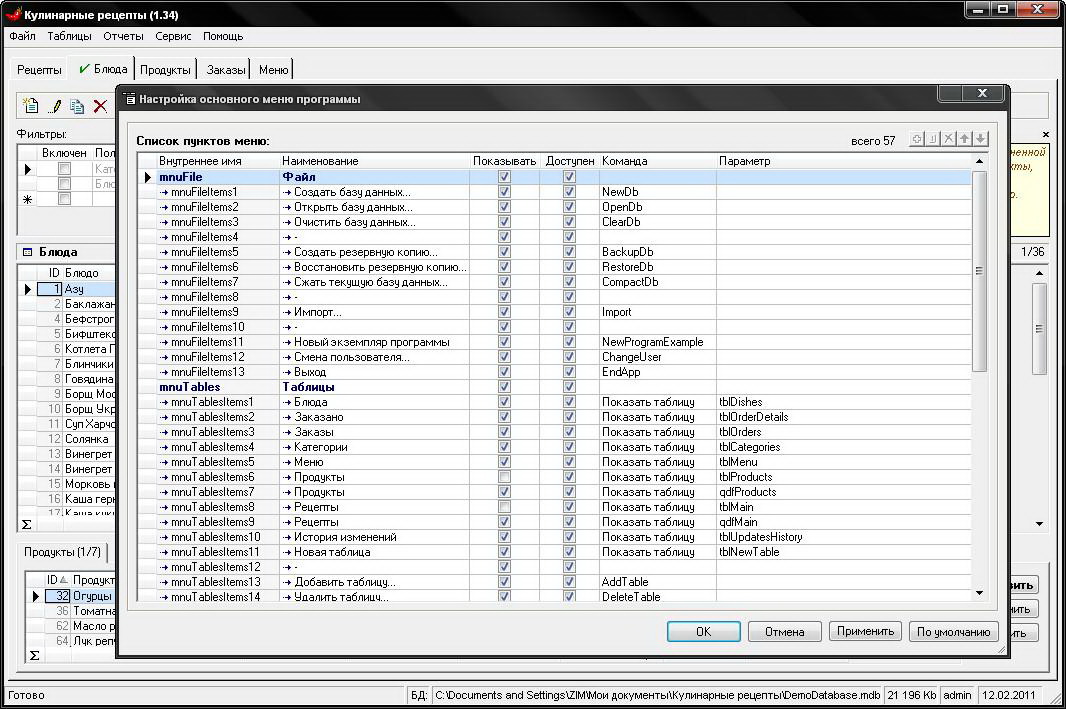
Task: Move menu item down with arrow icon
Action: pos(981,140)
